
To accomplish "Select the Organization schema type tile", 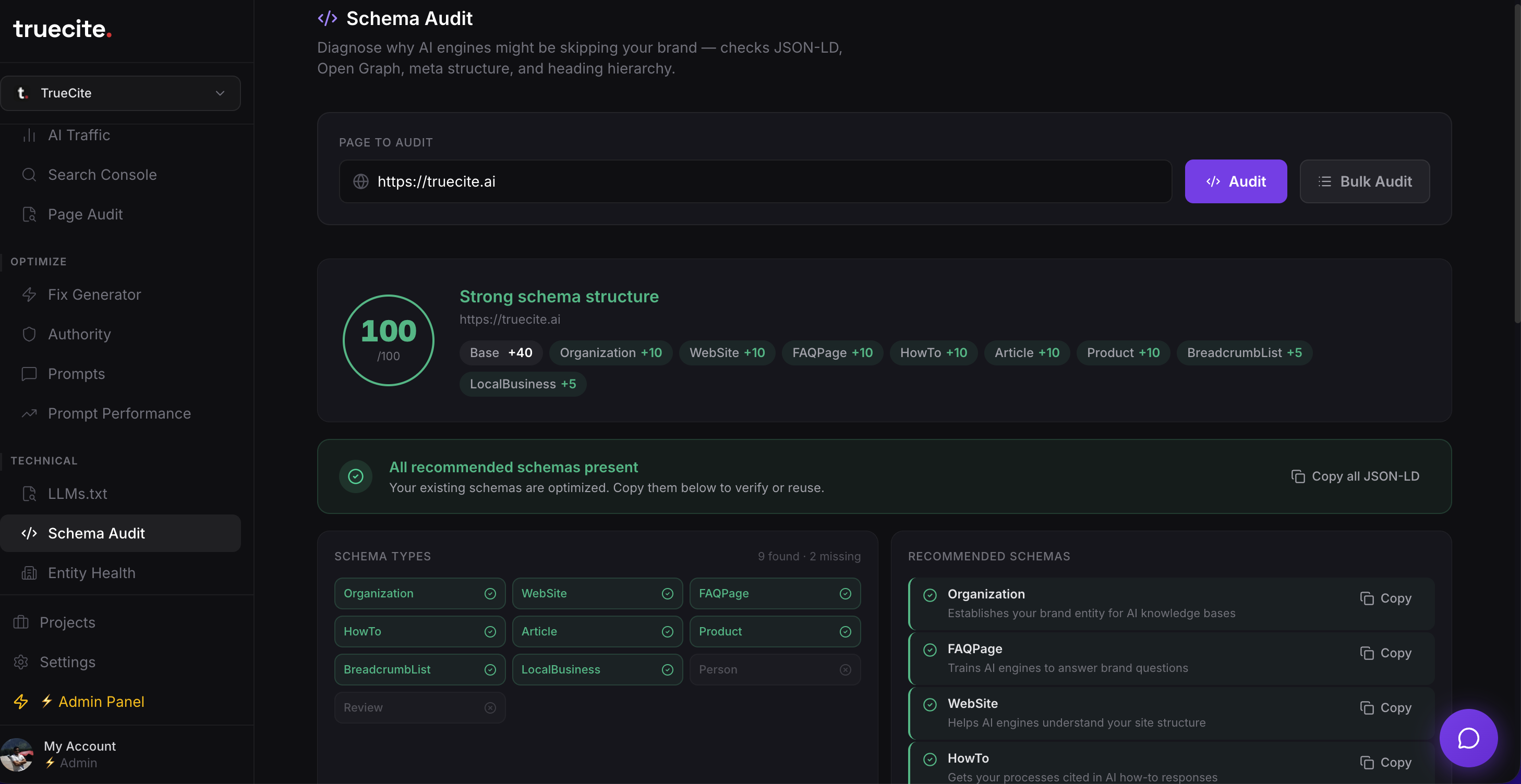I will click(420, 593).
